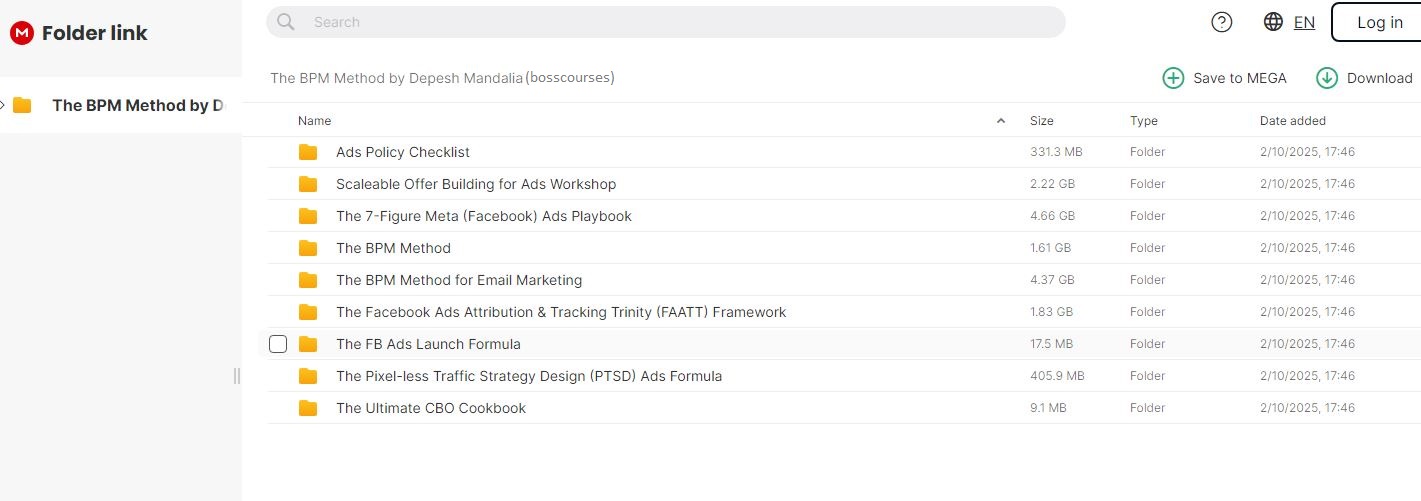This screenshot has width=1421, height=501.
Task: Toggle the Name column sort arrow
Action: [x=1001, y=121]
